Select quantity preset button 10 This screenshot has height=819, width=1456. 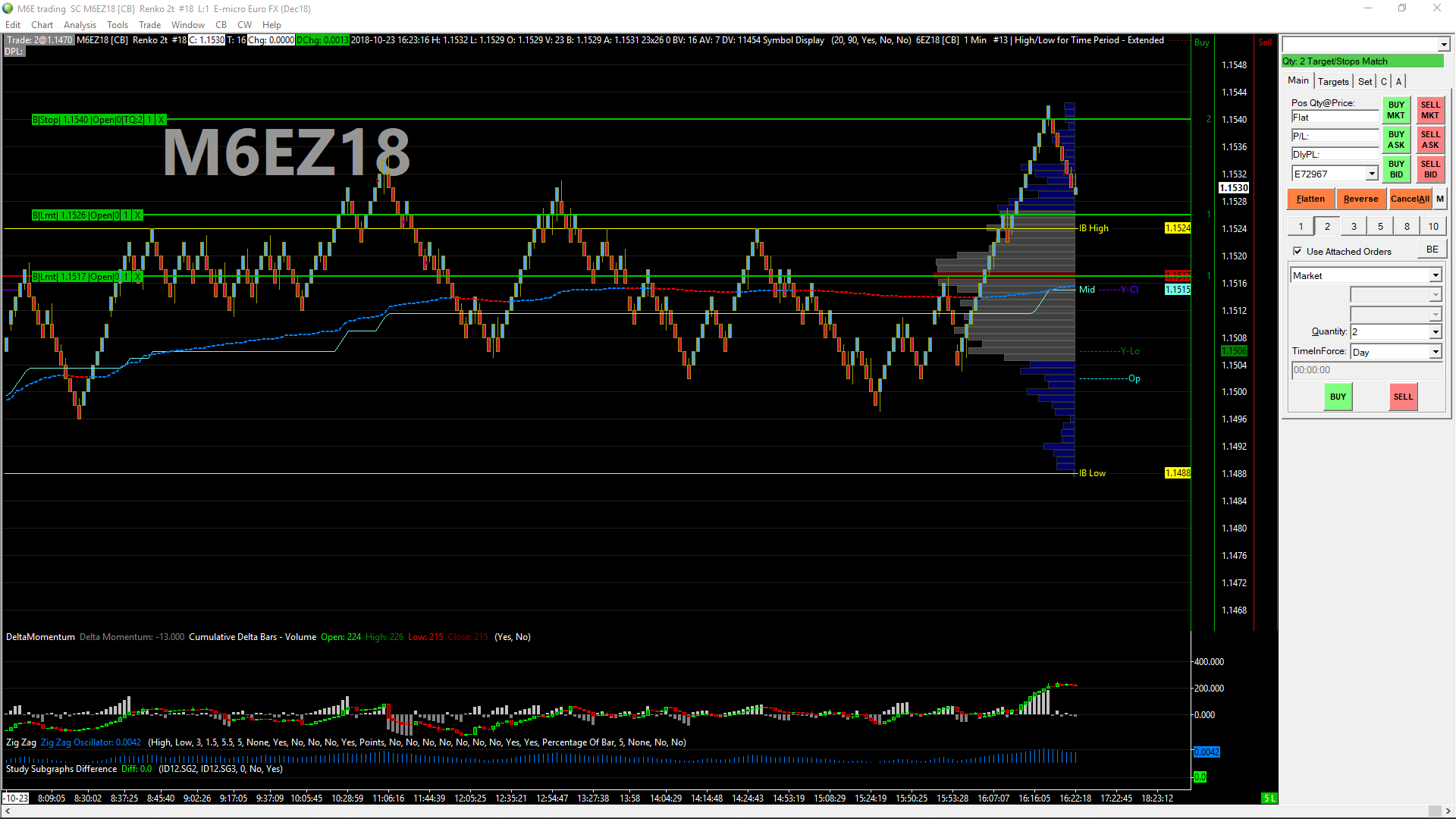[1433, 226]
